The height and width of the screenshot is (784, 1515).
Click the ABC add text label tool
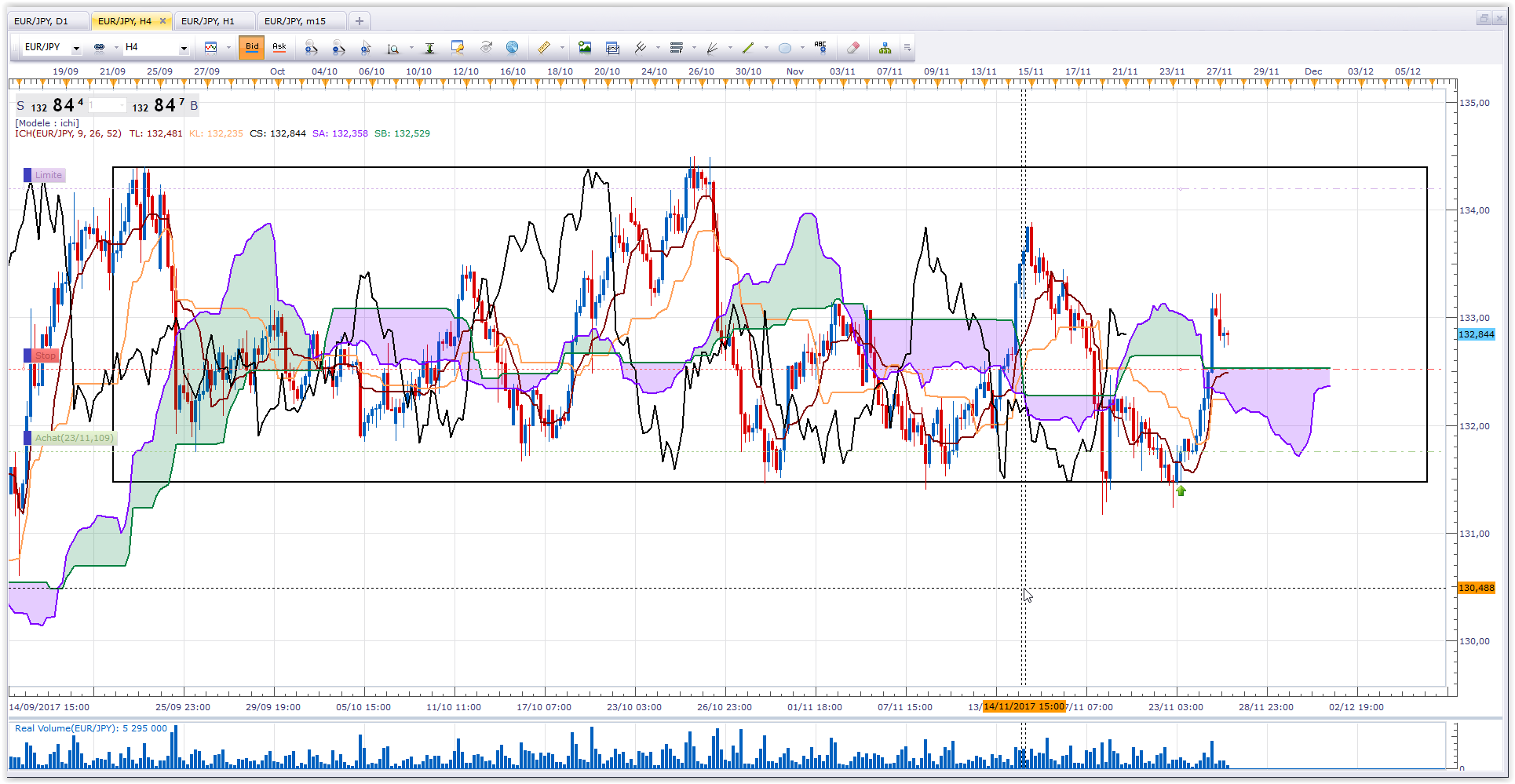[820, 47]
